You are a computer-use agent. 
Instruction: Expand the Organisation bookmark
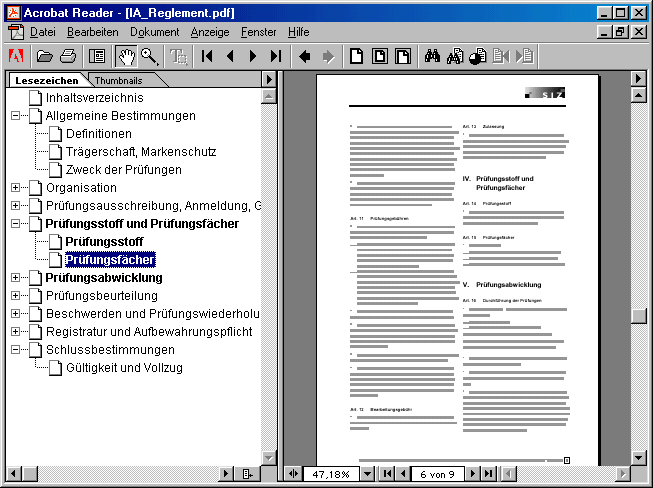(x=15, y=188)
